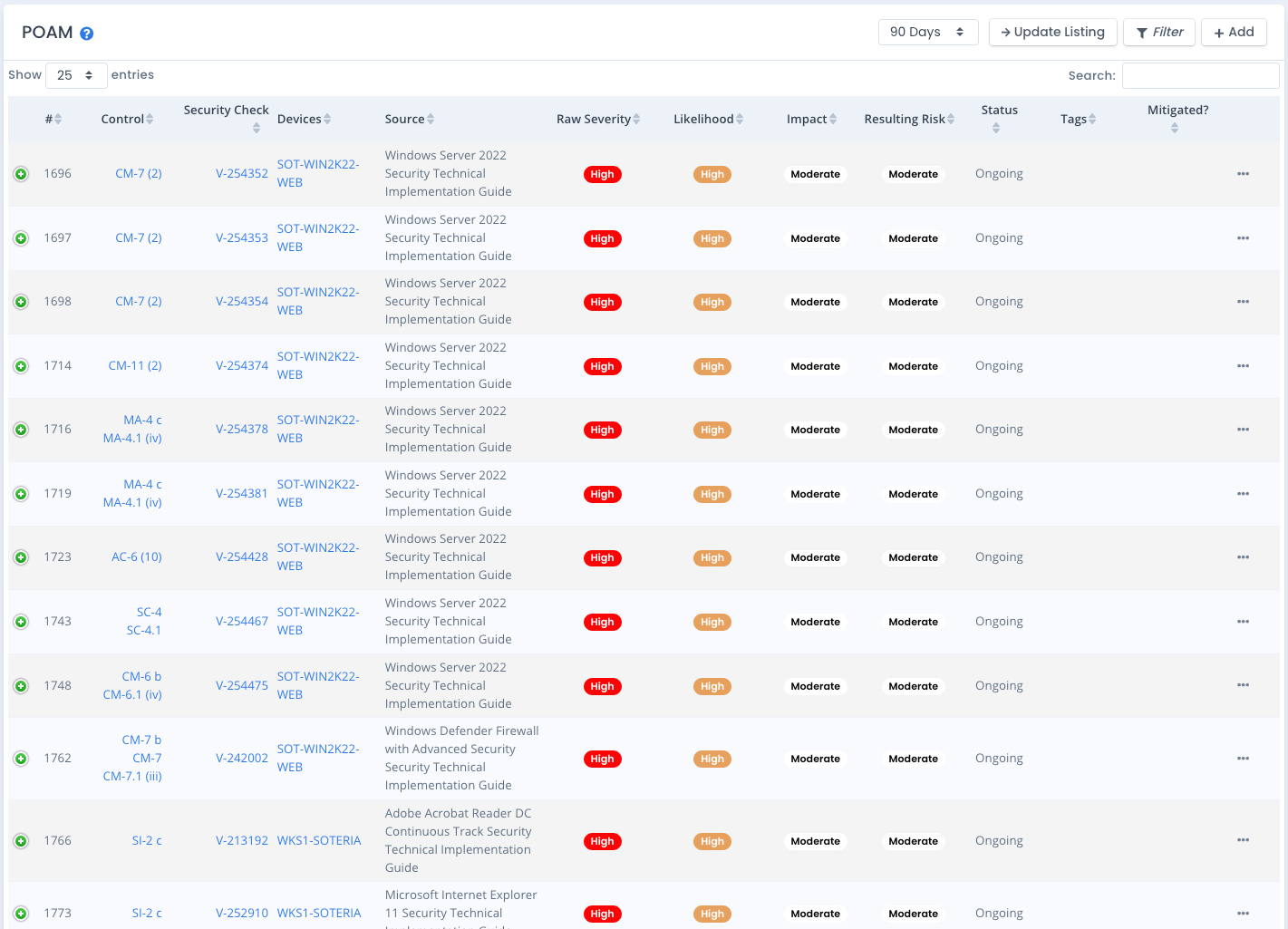The height and width of the screenshot is (929, 1288).
Task: Click green plus icon for row 1773
Action: 21,914
